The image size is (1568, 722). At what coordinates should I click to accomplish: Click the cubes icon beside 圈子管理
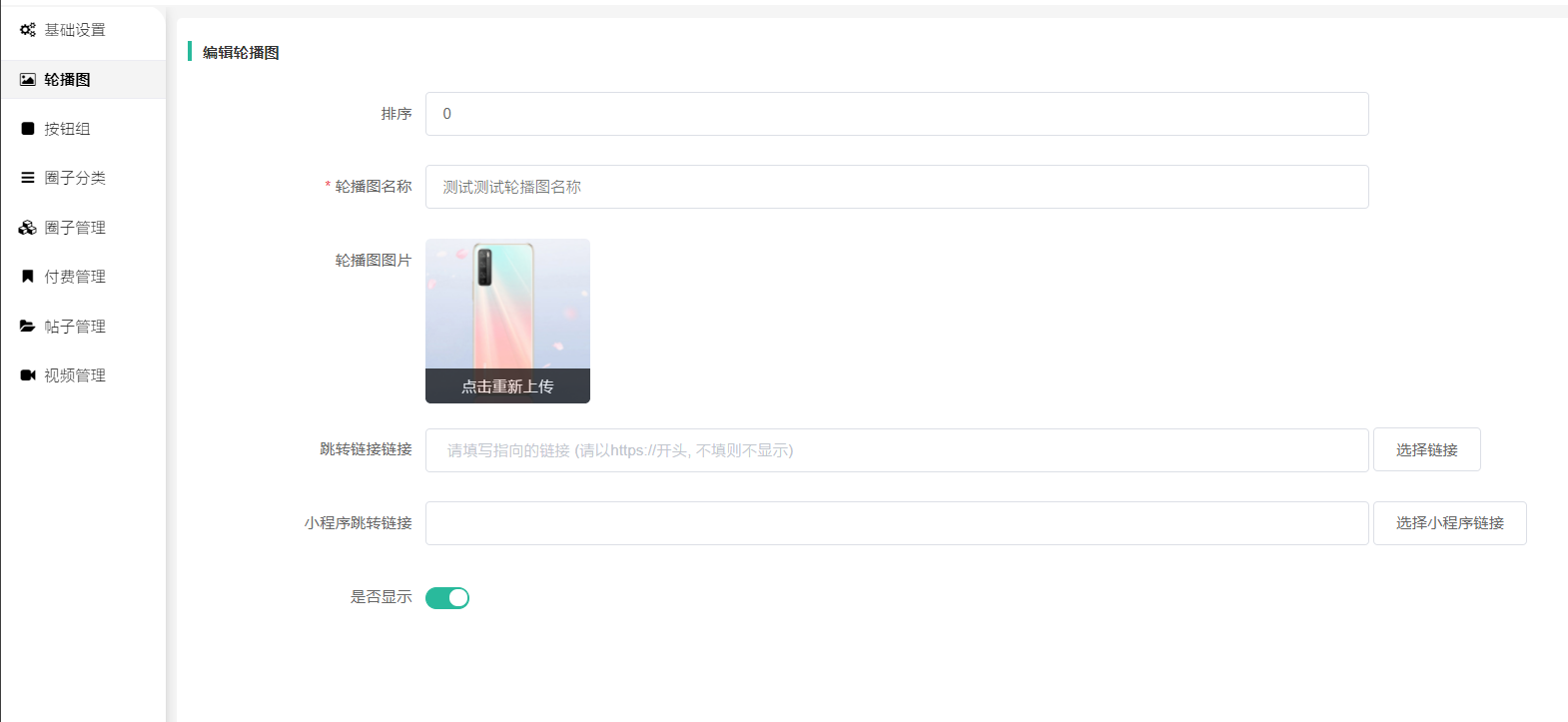tap(28, 228)
